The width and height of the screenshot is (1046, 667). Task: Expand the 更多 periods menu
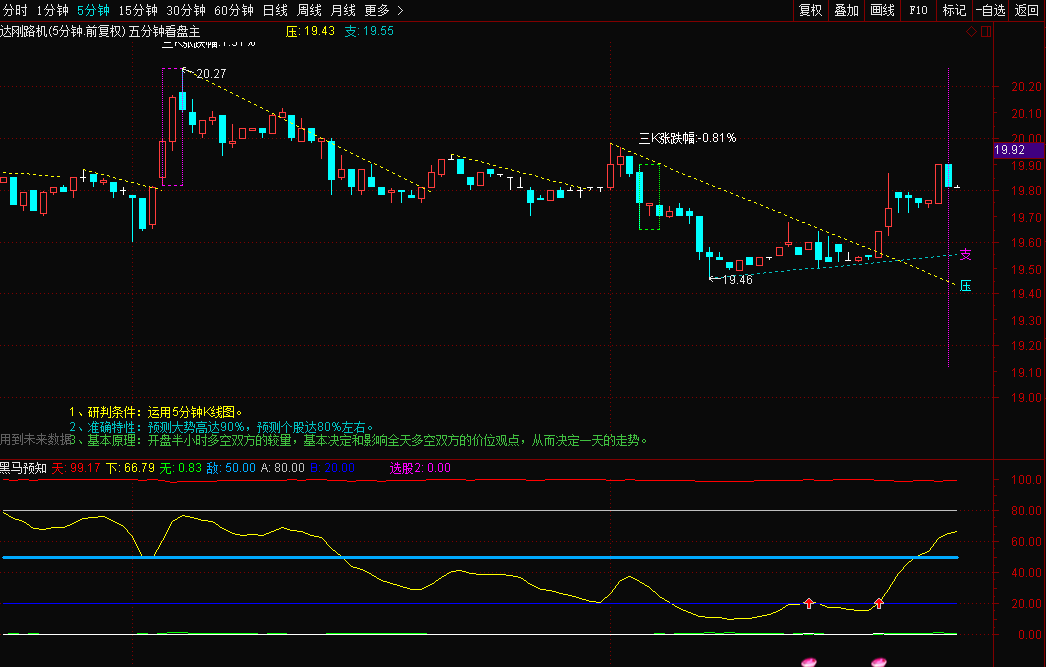click(x=384, y=10)
